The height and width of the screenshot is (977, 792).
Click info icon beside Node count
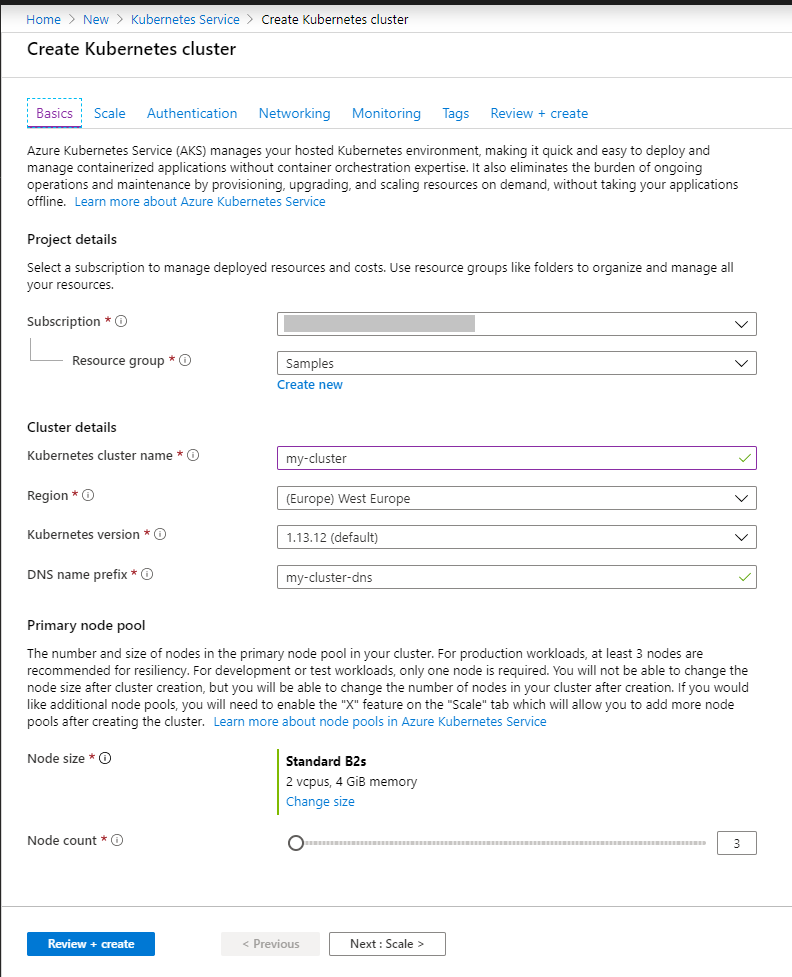[x=117, y=840]
